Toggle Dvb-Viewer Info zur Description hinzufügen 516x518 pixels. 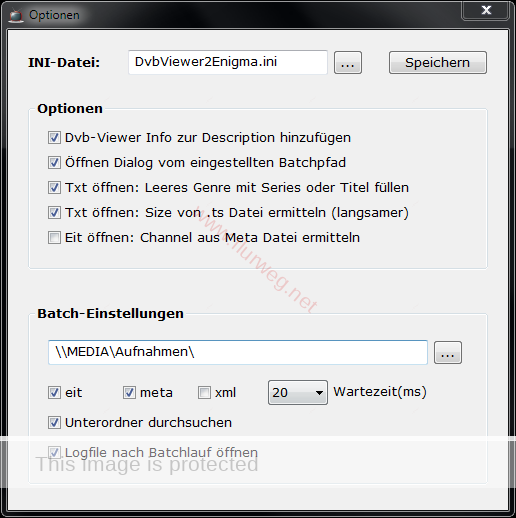pos(54,137)
